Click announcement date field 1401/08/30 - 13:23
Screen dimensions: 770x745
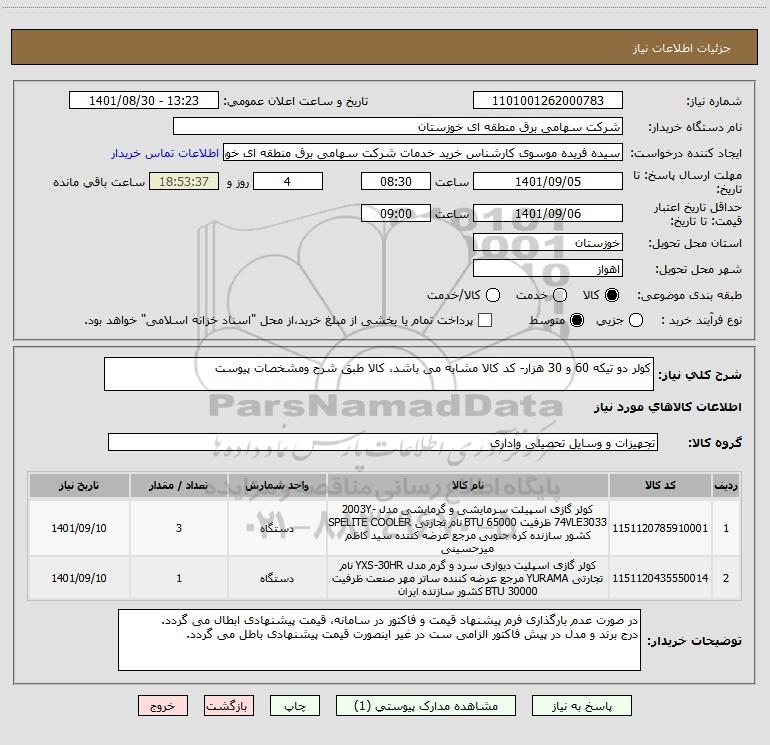(144, 100)
